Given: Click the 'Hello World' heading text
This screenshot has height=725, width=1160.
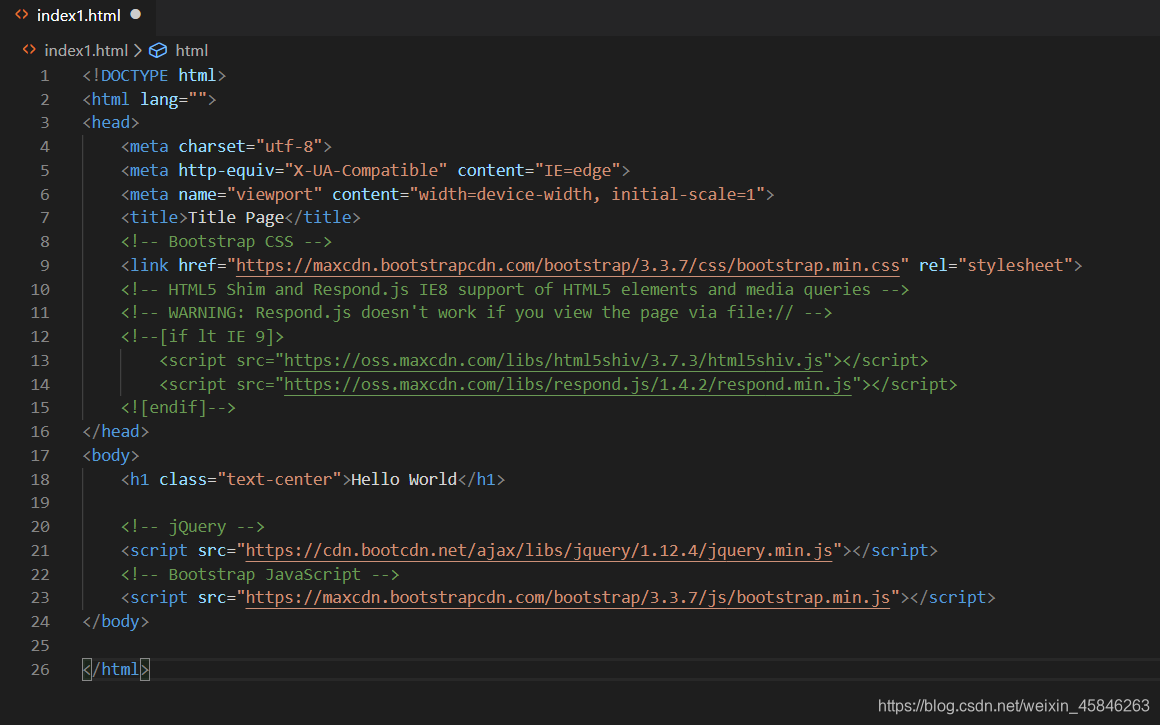Looking at the screenshot, I should [404, 479].
